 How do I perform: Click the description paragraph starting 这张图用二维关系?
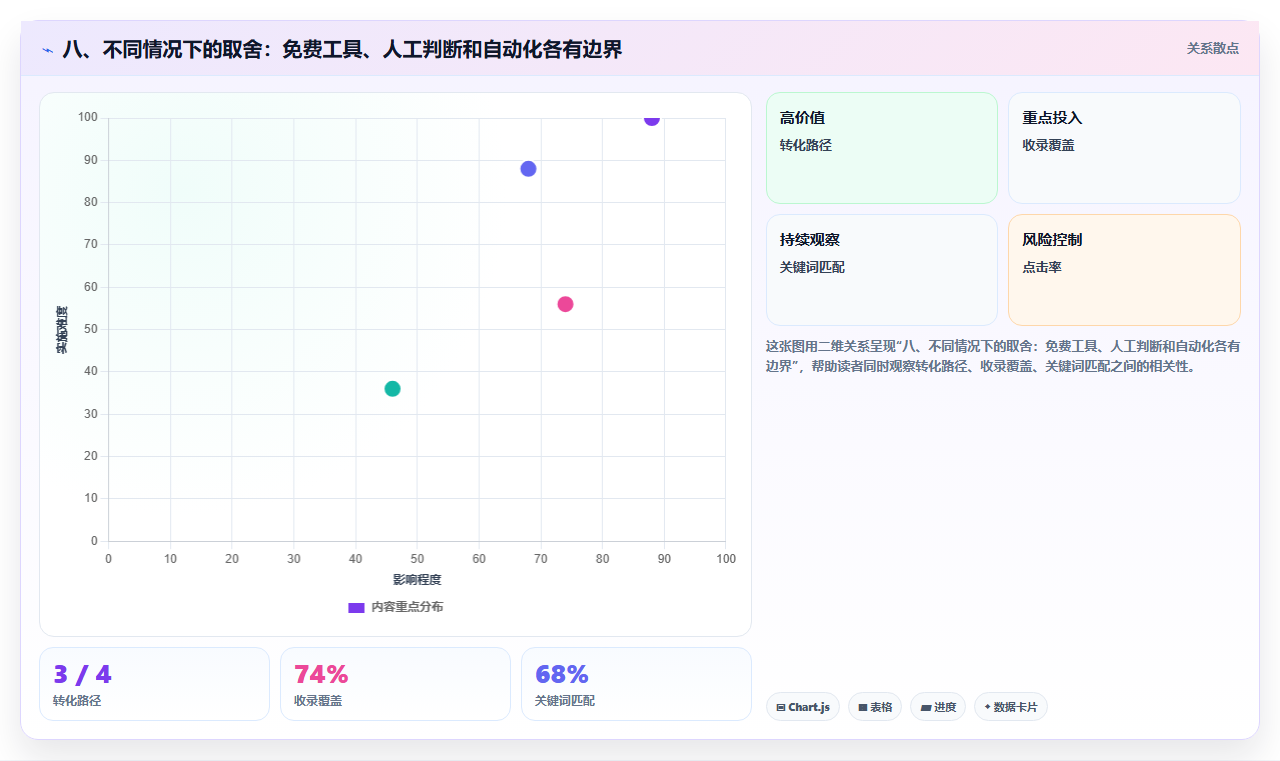pyautogui.click(x=1003, y=356)
